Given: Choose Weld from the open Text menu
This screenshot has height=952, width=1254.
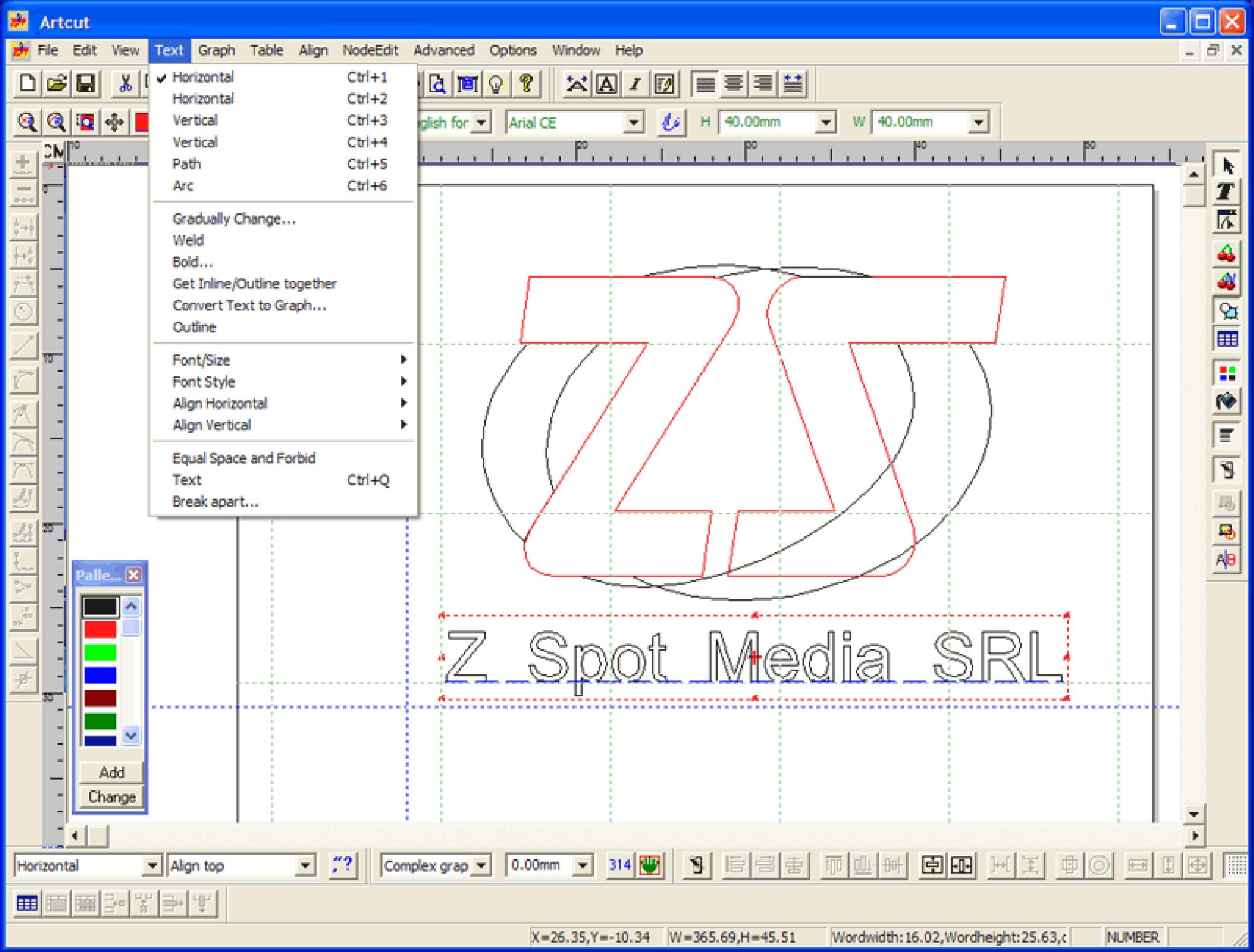Looking at the screenshot, I should tap(188, 240).
